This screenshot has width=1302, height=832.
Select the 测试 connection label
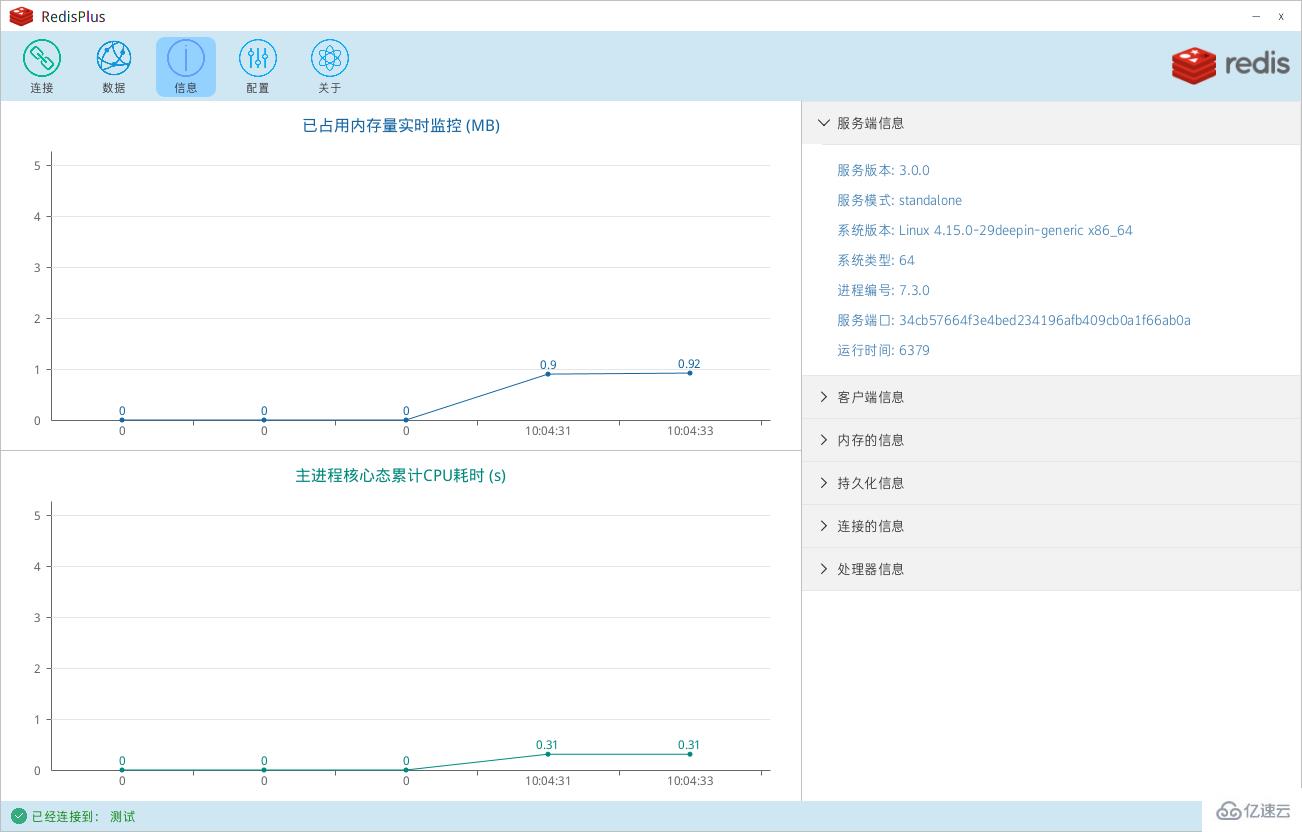tap(122, 816)
